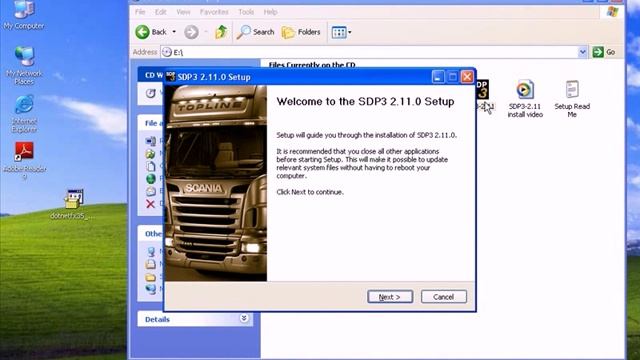640x360 pixels.
Task: Toggle the Folders pane button
Action: pos(301,32)
